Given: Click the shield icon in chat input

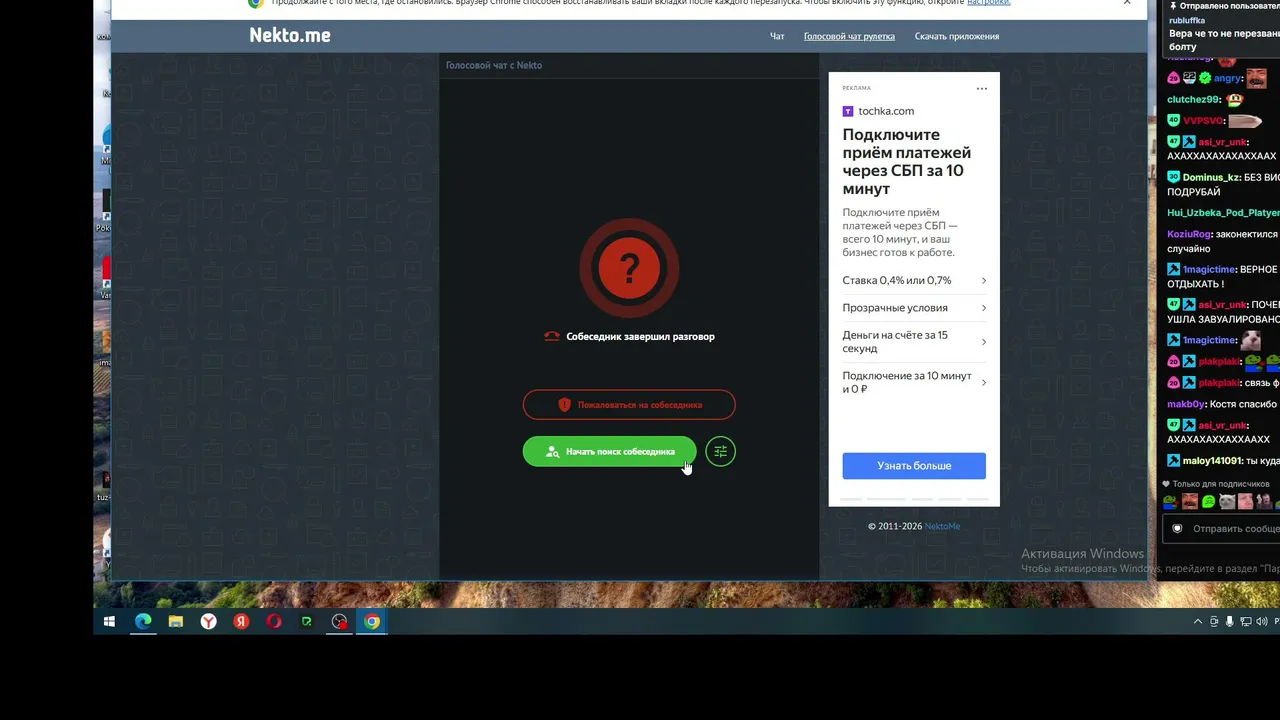Looking at the screenshot, I should (1177, 529).
